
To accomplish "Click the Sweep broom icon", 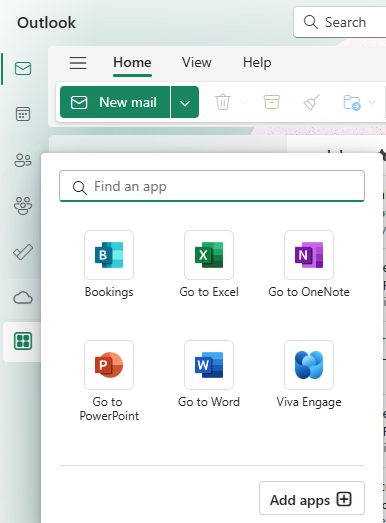I will (x=312, y=102).
